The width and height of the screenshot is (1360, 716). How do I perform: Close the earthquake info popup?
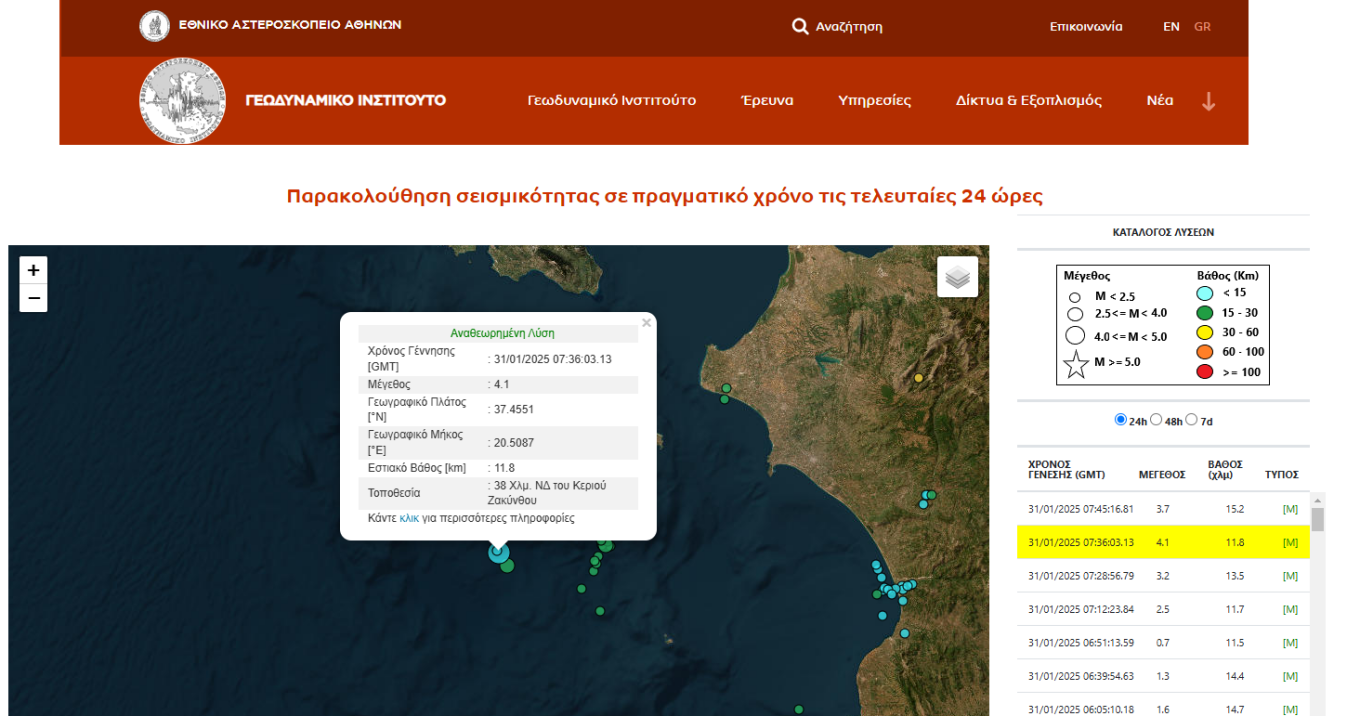pyautogui.click(x=646, y=323)
